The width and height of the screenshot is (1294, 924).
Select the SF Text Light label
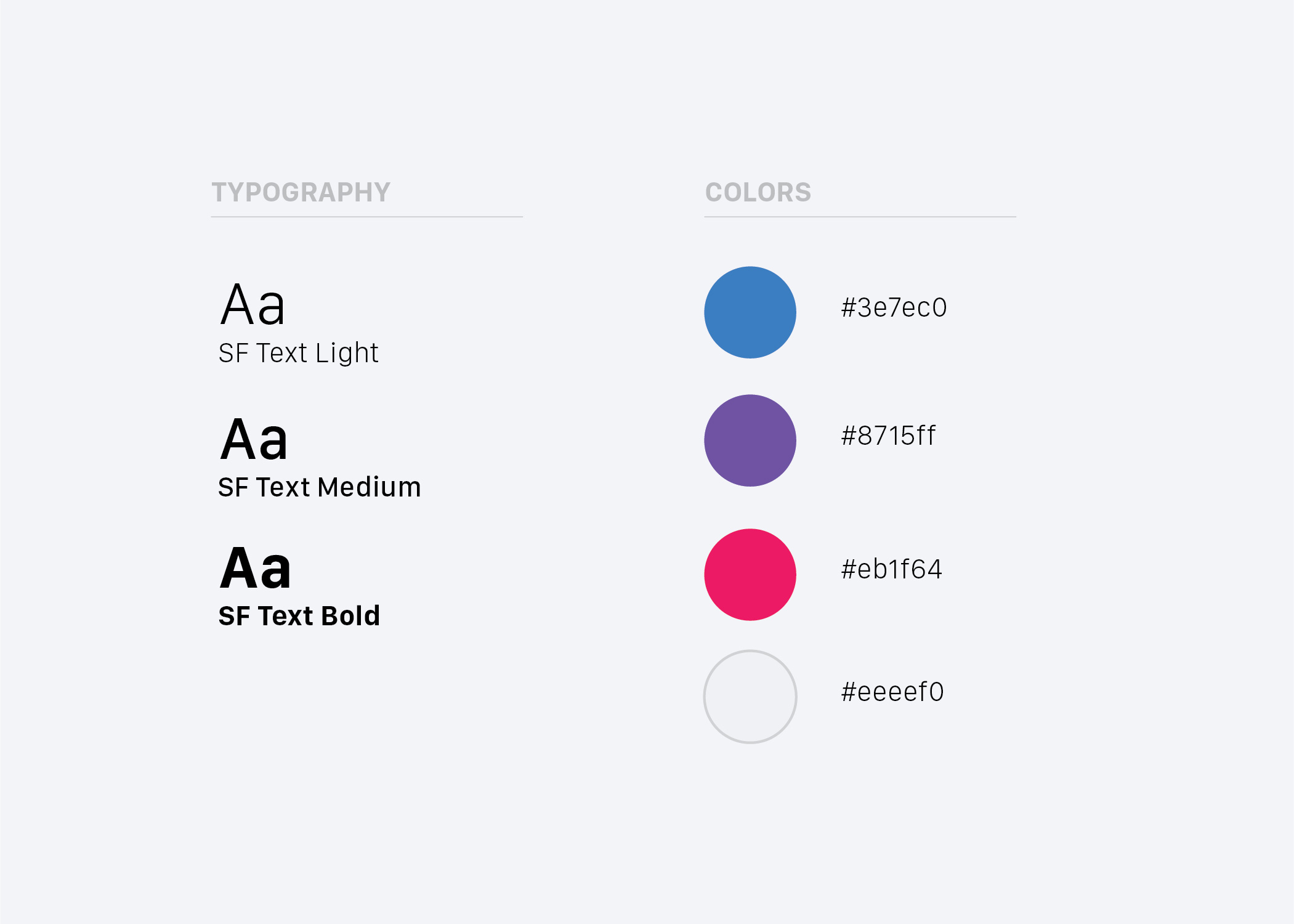click(x=299, y=354)
